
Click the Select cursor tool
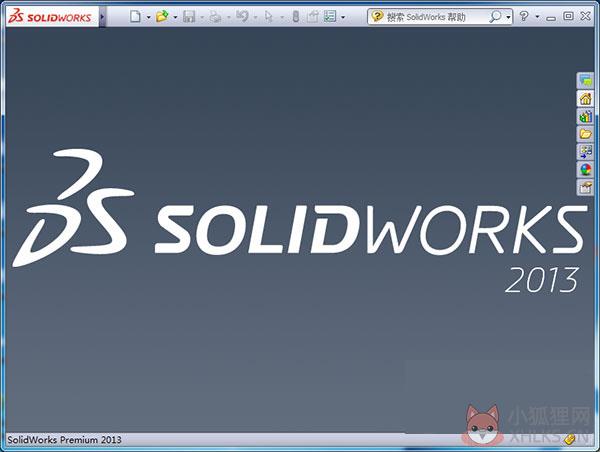tap(269, 16)
